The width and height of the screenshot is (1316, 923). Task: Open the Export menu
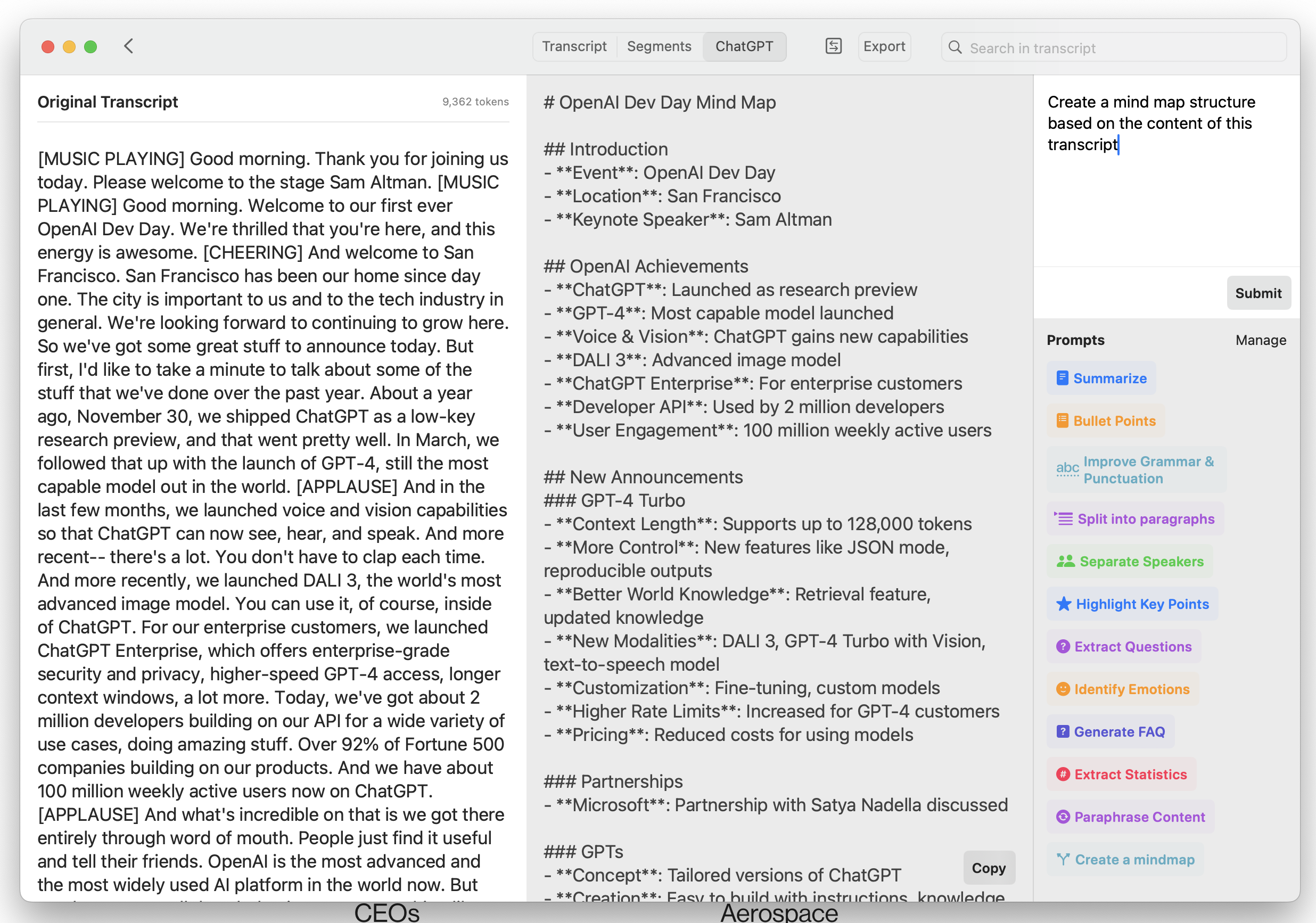click(884, 46)
